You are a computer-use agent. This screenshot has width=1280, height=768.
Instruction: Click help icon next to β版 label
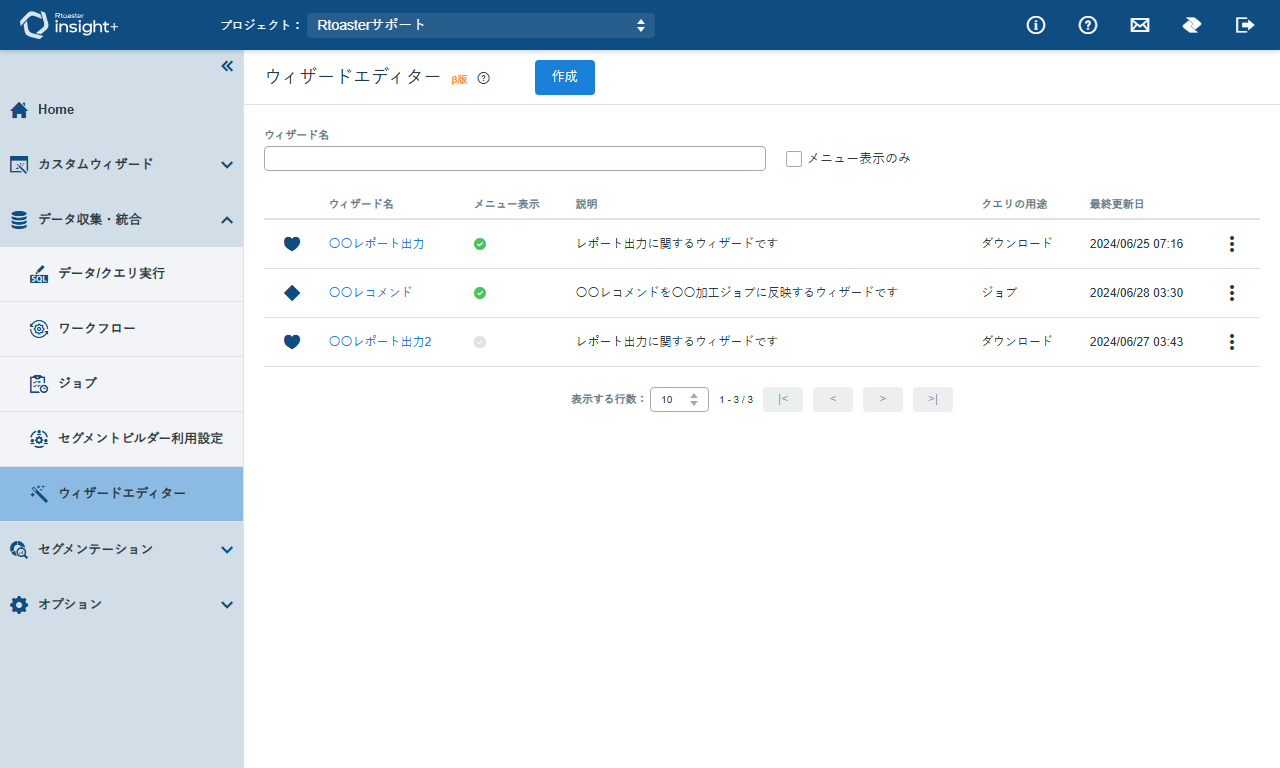click(x=484, y=78)
